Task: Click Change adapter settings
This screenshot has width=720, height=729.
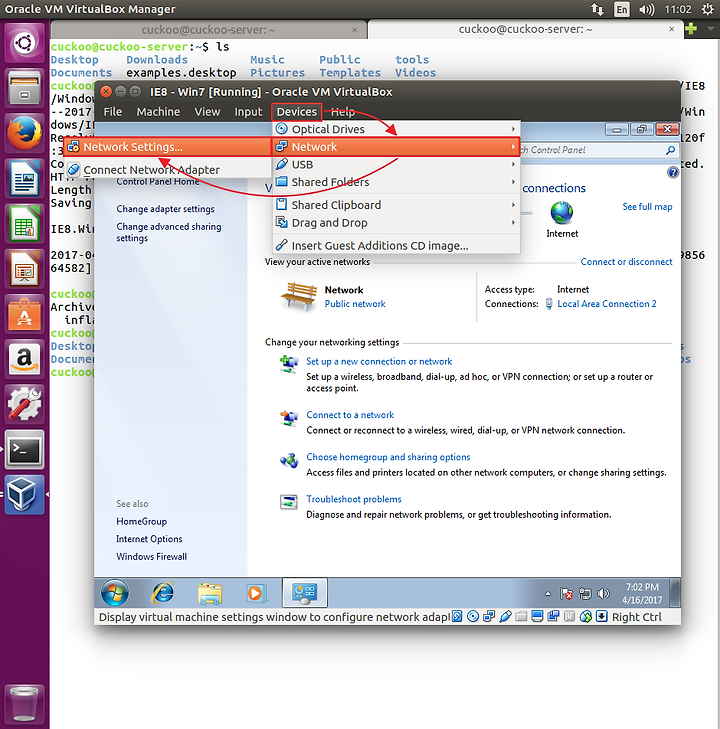Action: click(x=165, y=209)
